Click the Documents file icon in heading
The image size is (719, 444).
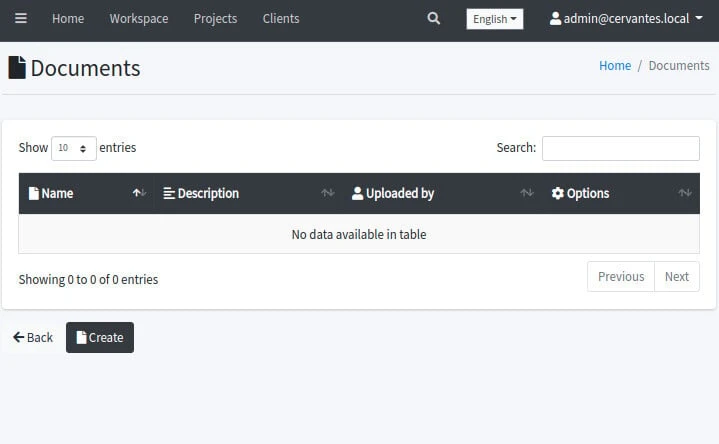click(17, 68)
